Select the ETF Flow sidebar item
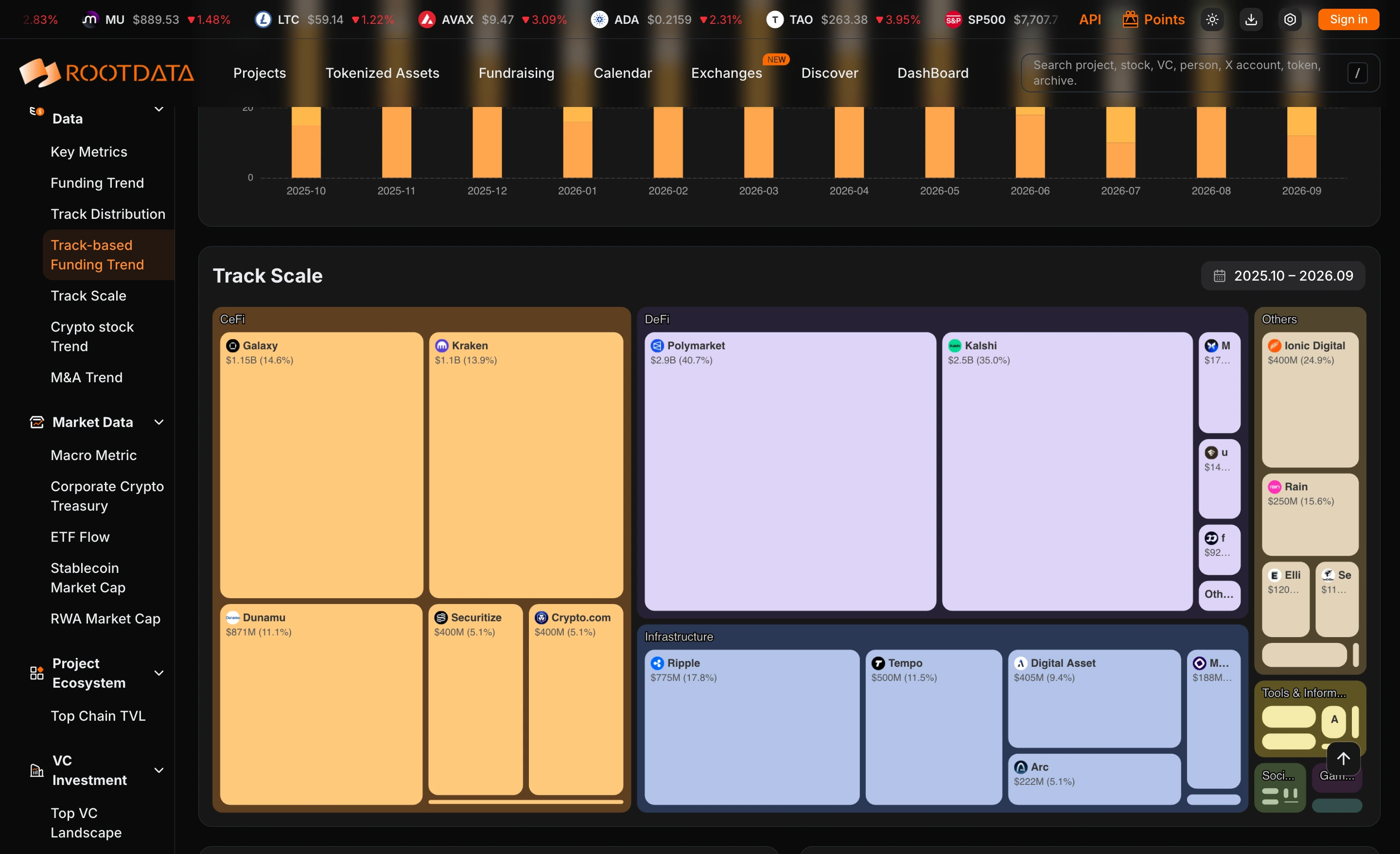Image resolution: width=1400 pixels, height=854 pixels. 80,537
